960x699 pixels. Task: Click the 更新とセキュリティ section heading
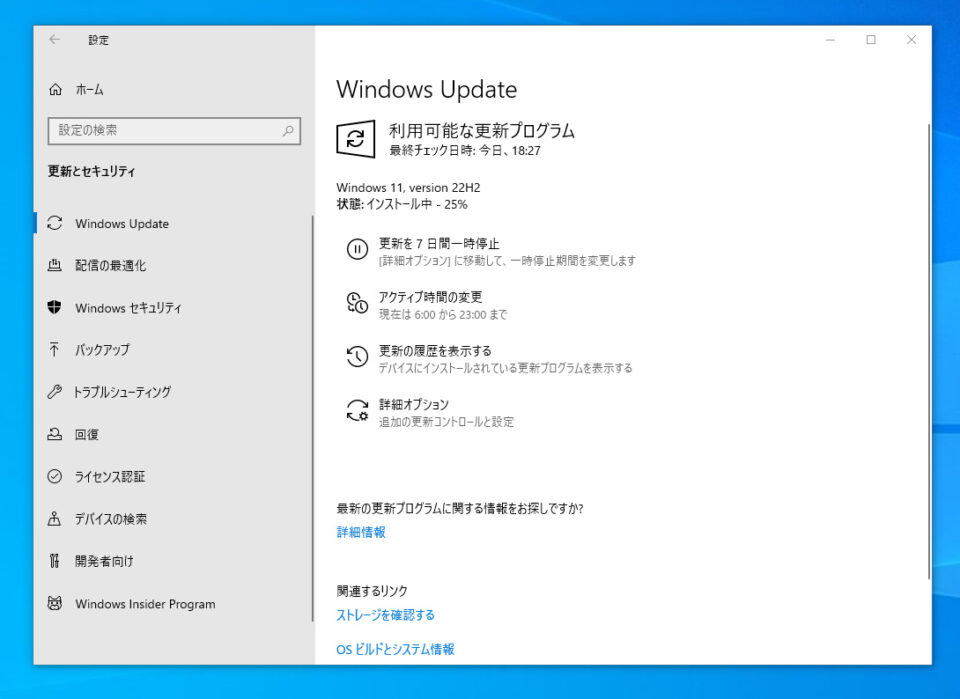92,171
